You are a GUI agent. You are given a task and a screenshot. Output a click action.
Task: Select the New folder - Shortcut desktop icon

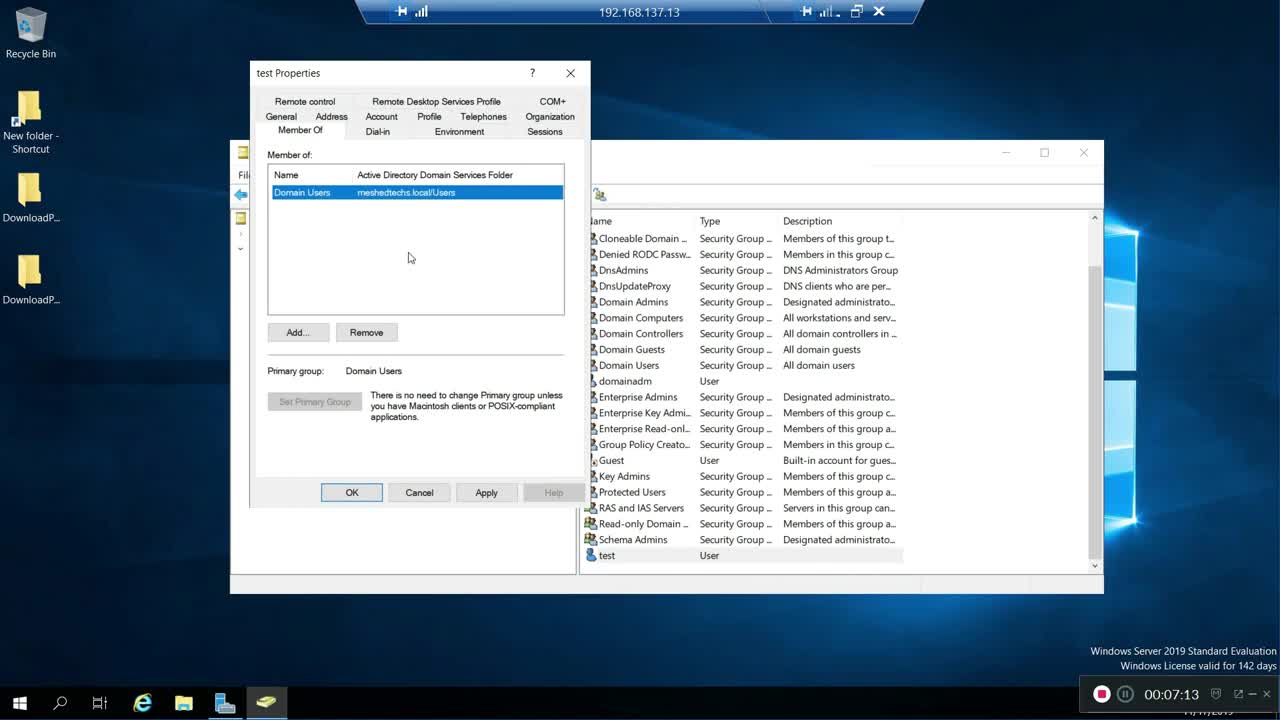tap(30, 122)
